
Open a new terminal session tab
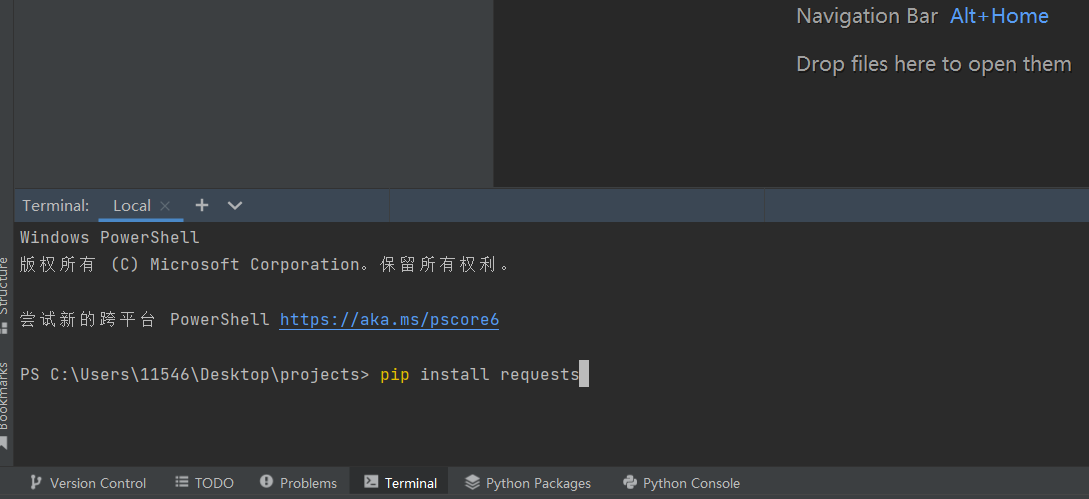(x=201, y=205)
